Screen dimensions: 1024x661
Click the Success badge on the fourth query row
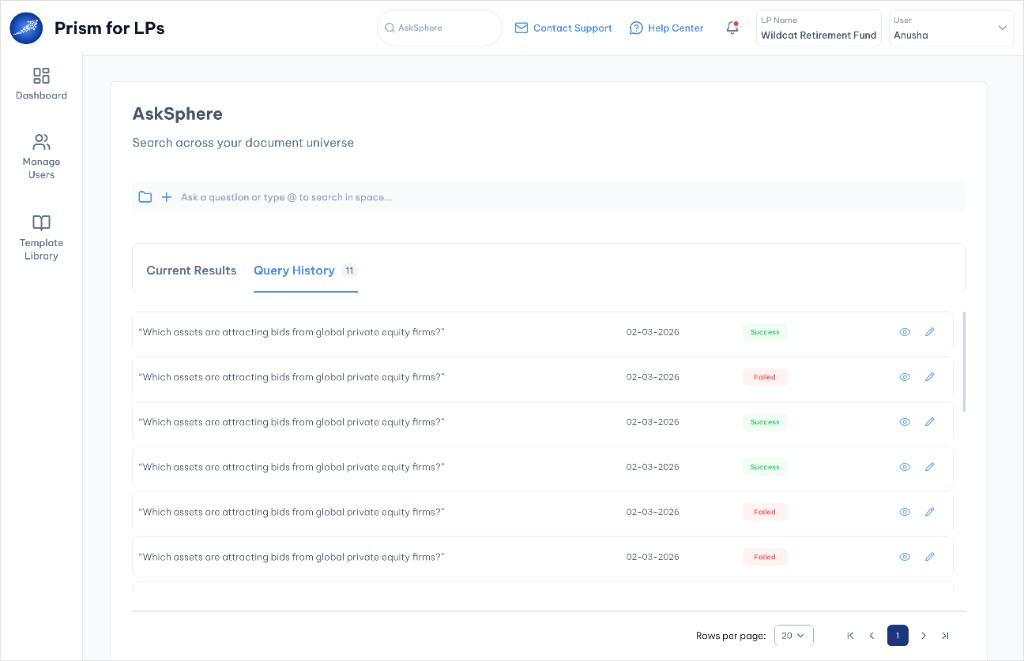pyautogui.click(x=765, y=467)
